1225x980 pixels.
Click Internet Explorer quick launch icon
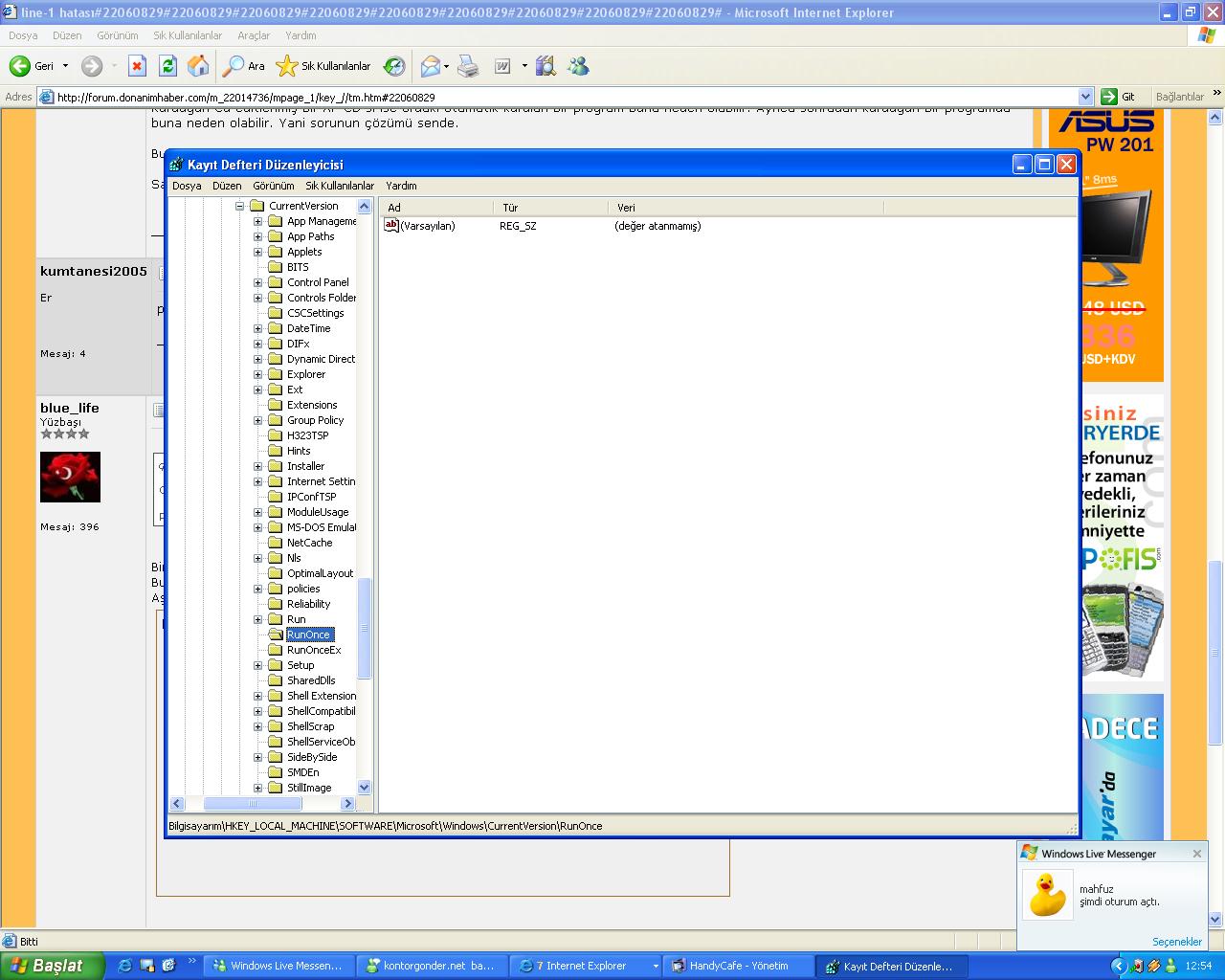point(124,966)
